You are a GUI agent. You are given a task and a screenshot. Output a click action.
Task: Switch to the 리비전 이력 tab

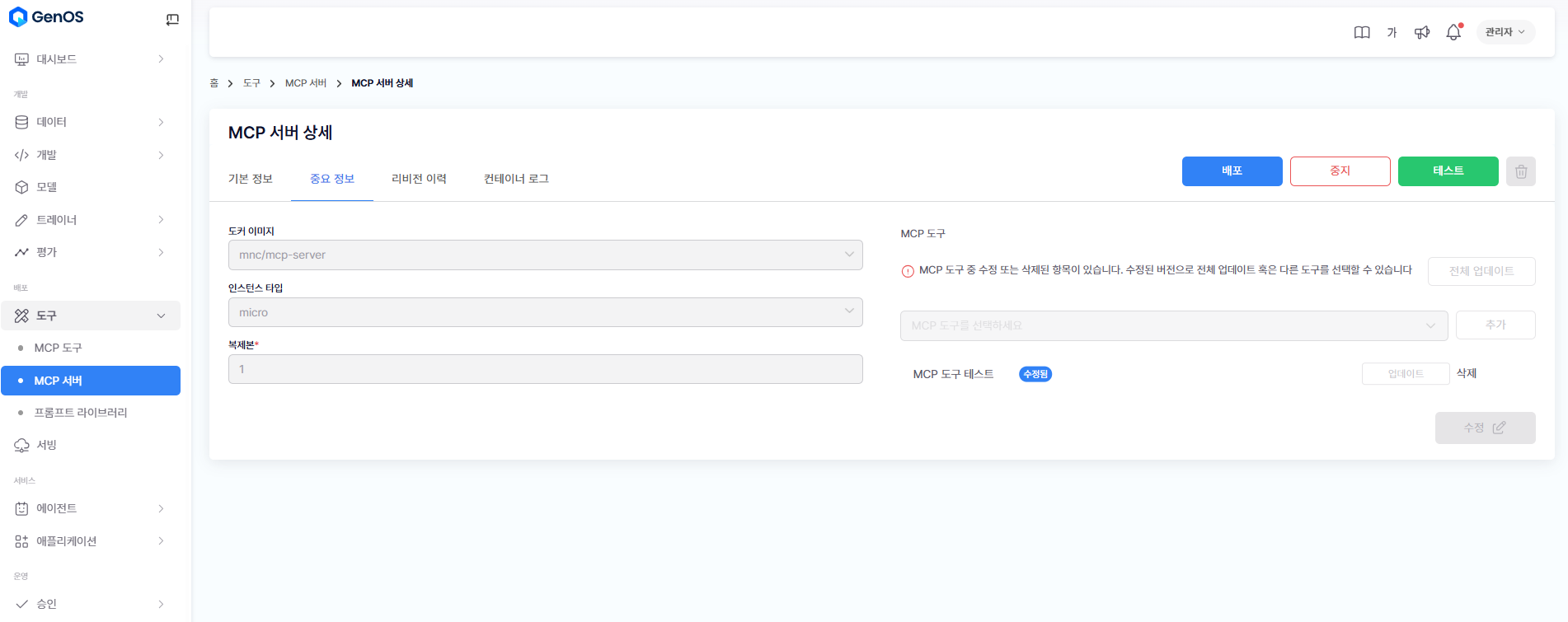click(419, 179)
